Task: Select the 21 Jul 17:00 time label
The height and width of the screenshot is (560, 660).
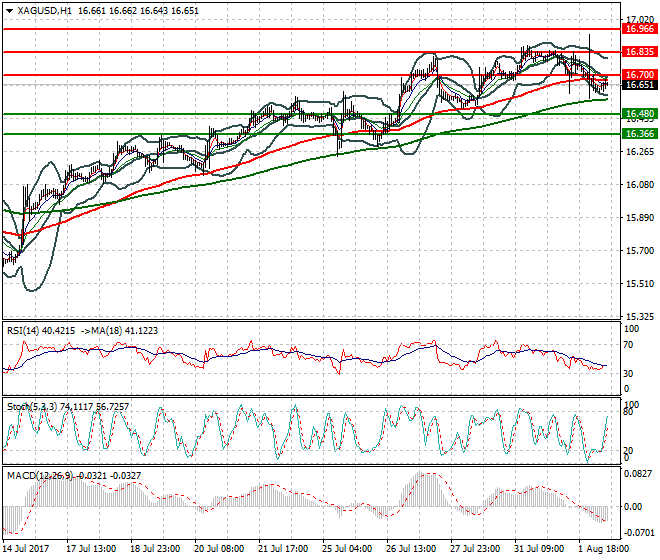Action: (283, 549)
